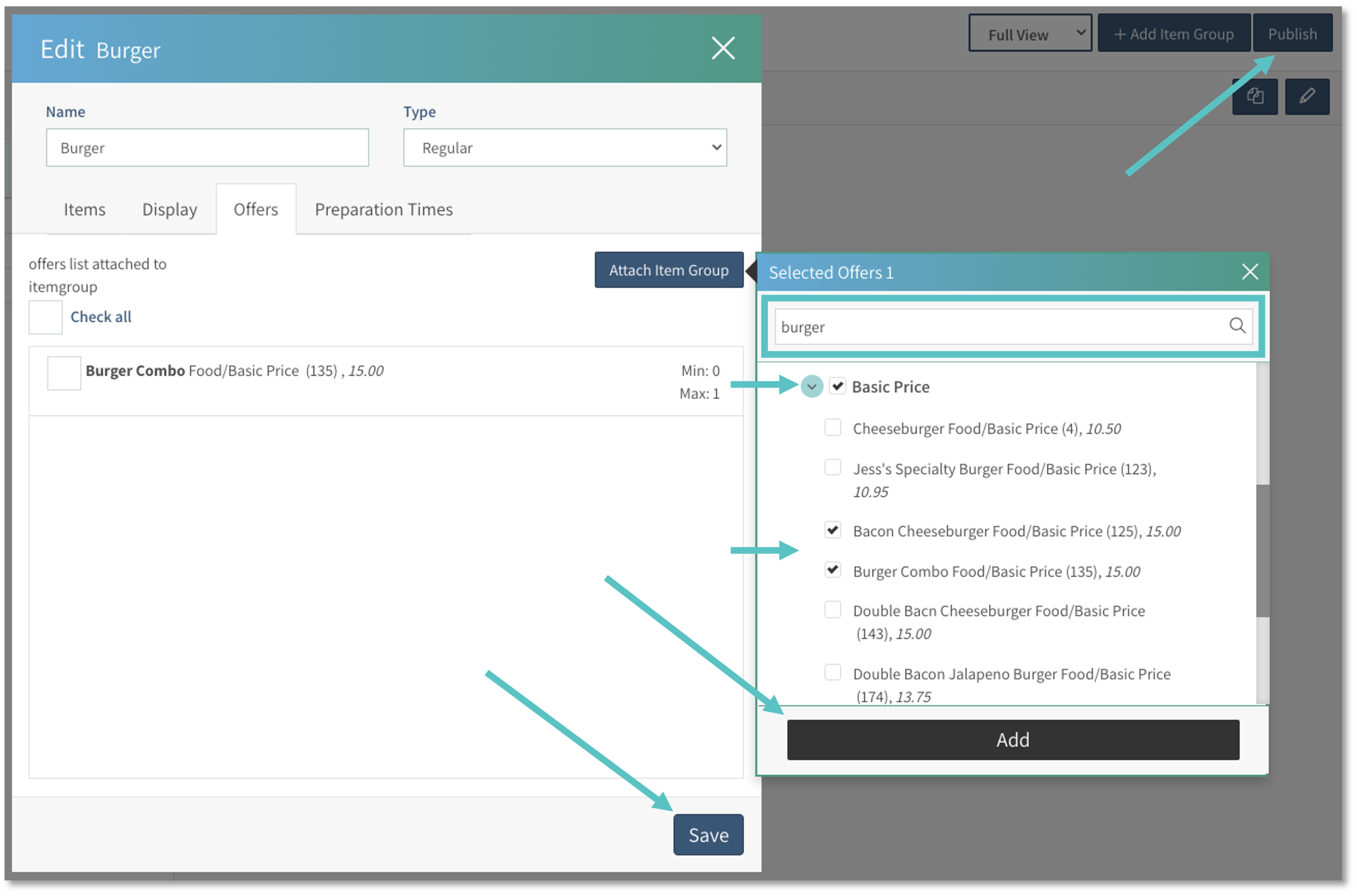Toggle the Check all checkbox
Viewport: 1357px width, 896px height.
[x=46, y=317]
